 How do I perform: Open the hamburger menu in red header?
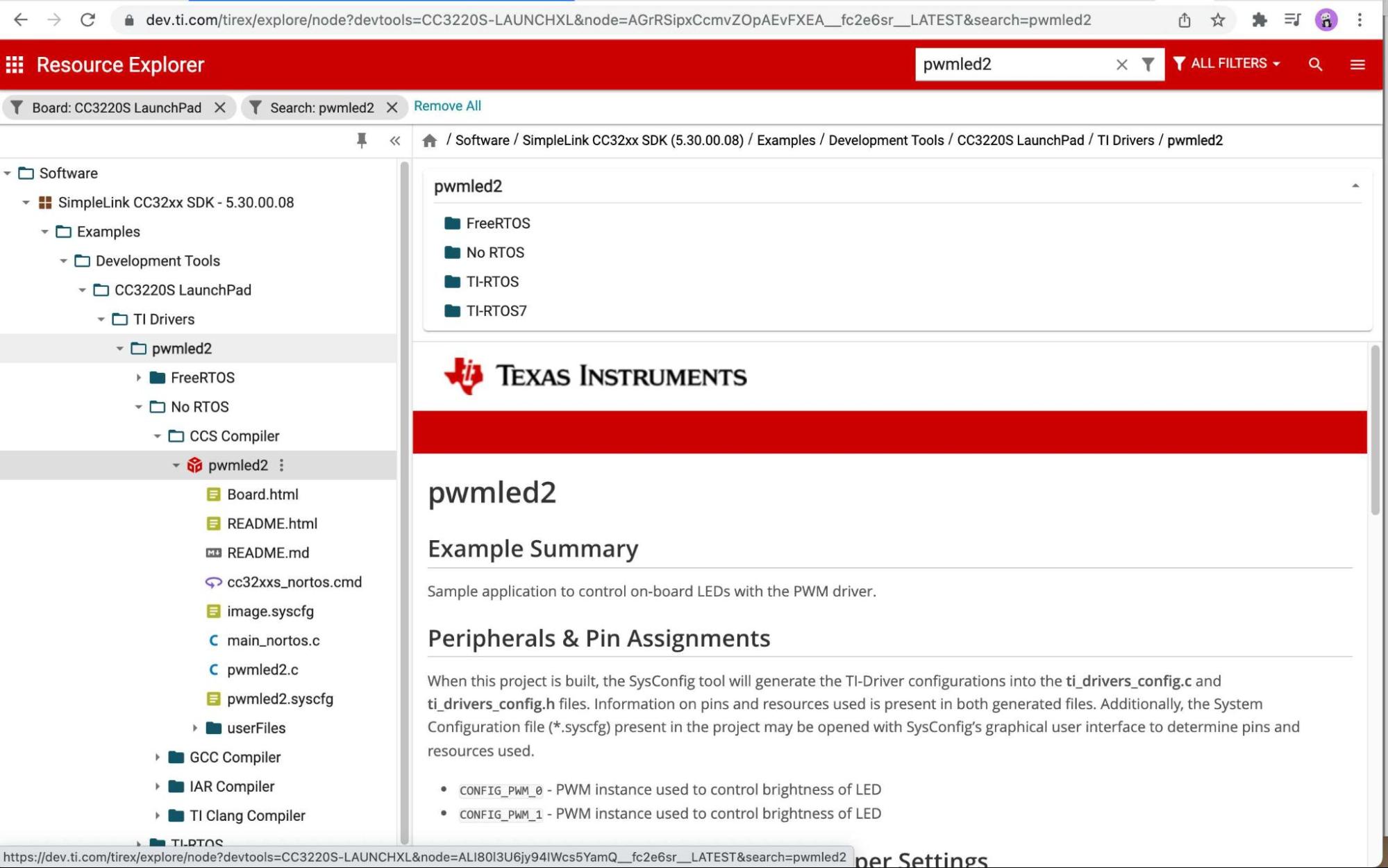pyautogui.click(x=1357, y=65)
